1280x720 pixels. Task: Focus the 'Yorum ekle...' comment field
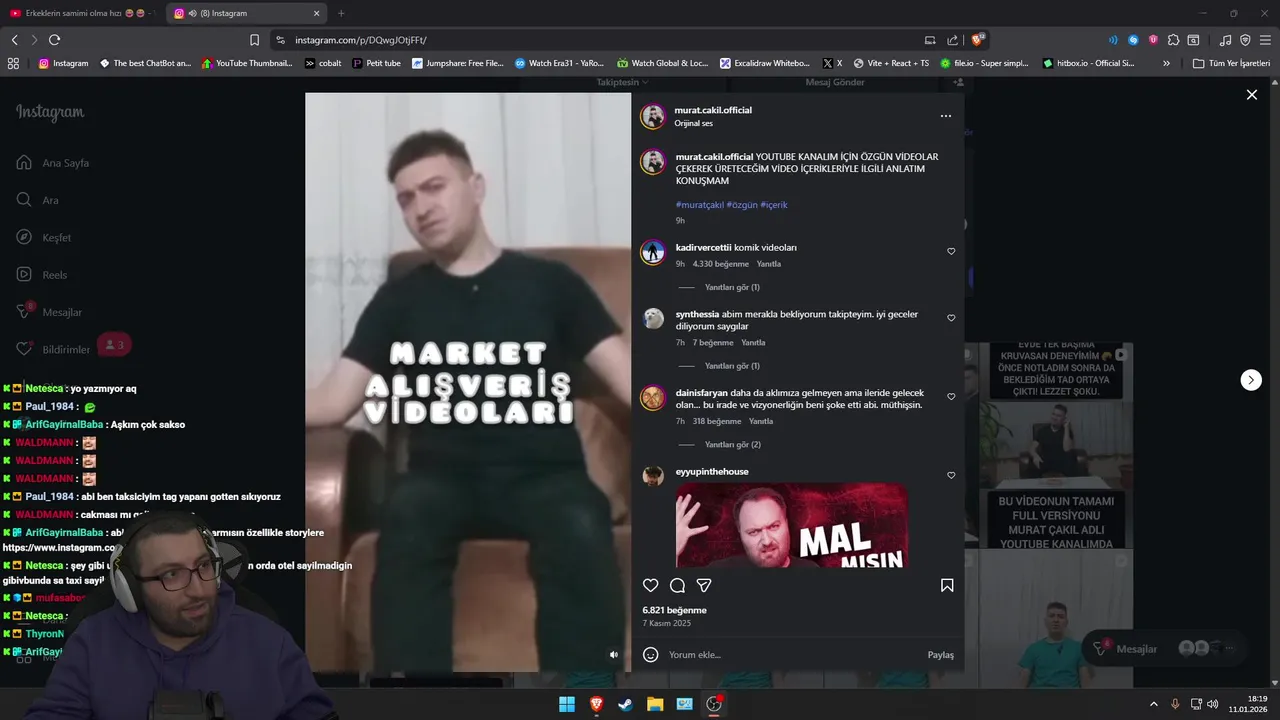pos(793,655)
